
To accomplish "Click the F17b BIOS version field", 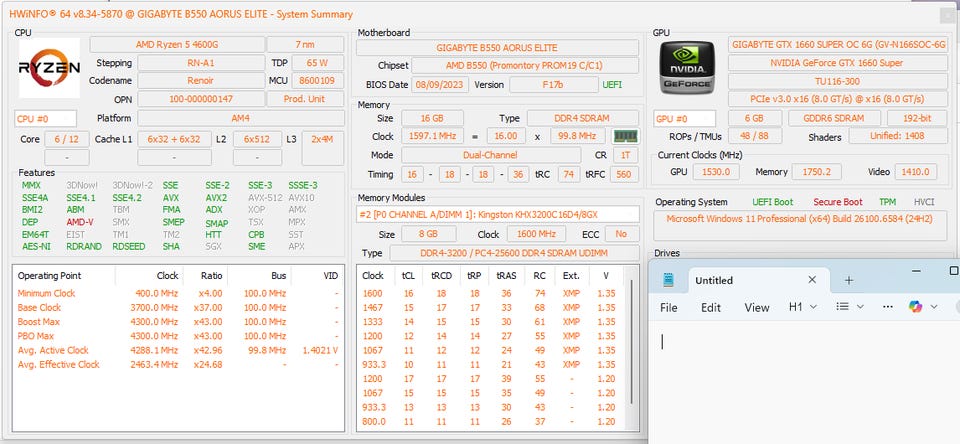I will pyautogui.click(x=553, y=85).
